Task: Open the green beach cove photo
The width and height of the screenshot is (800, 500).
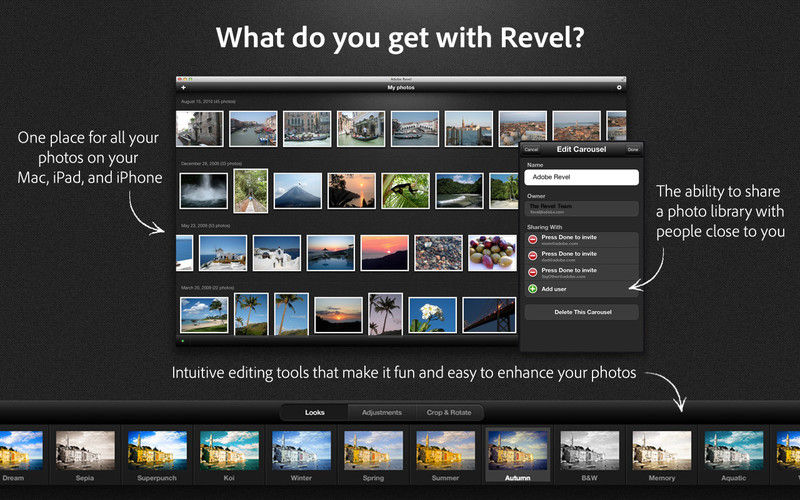Action: [x=459, y=191]
